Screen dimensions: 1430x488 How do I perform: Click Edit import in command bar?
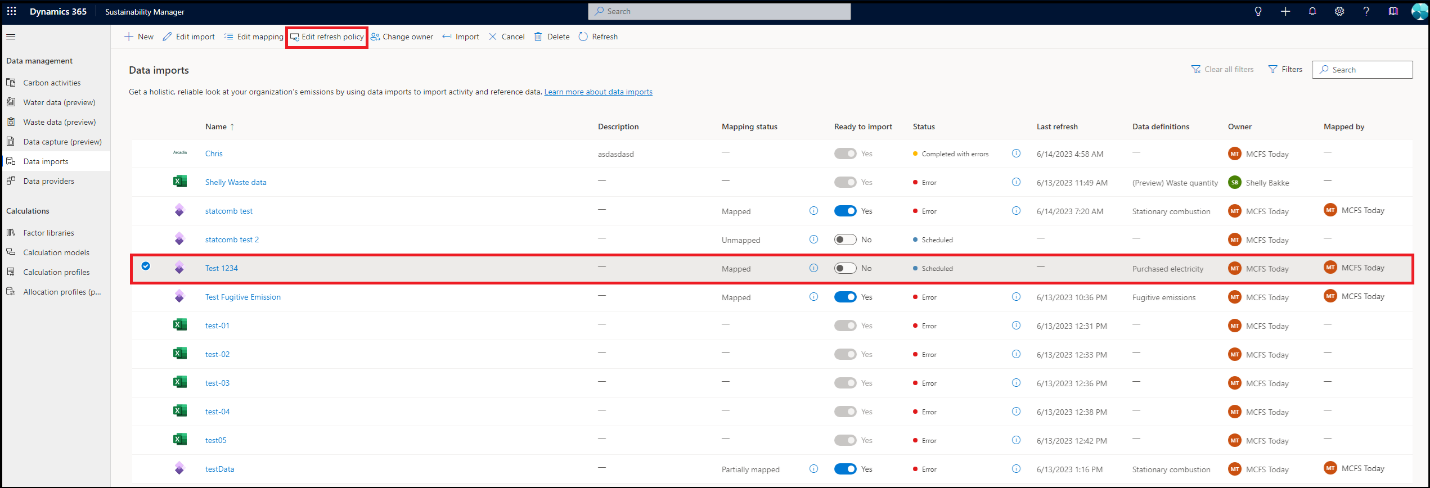click(188, 36)
